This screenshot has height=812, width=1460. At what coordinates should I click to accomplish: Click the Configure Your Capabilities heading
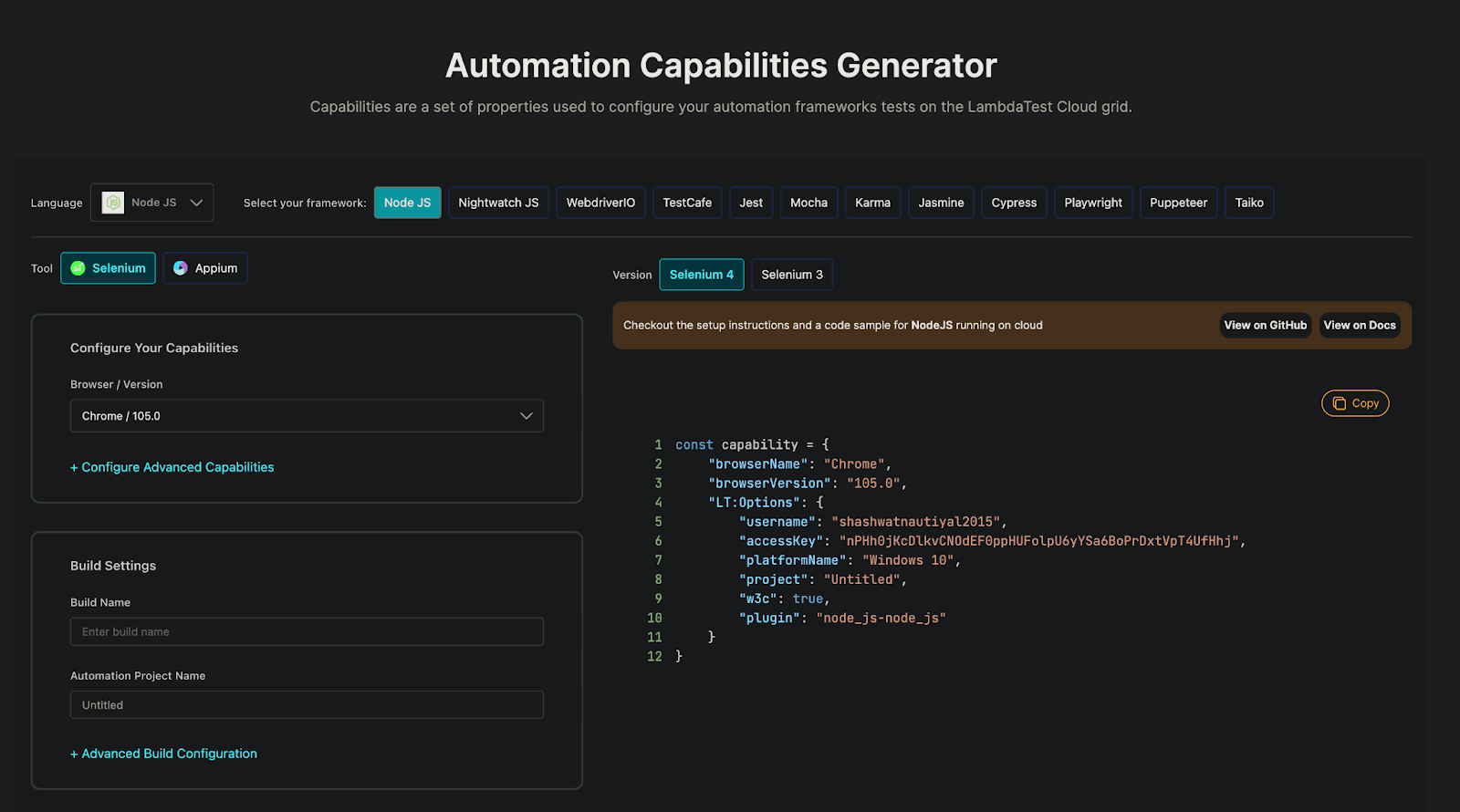[x=154, y=348]
